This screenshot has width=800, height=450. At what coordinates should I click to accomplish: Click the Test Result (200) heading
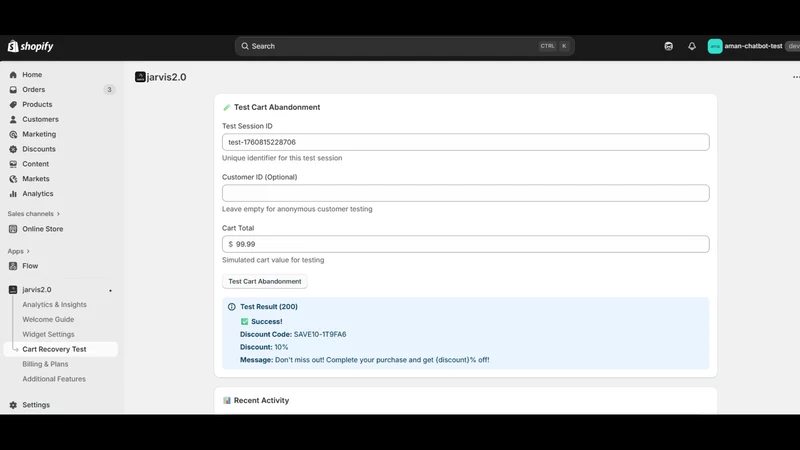pyautogui.click(x=269, y=307)
